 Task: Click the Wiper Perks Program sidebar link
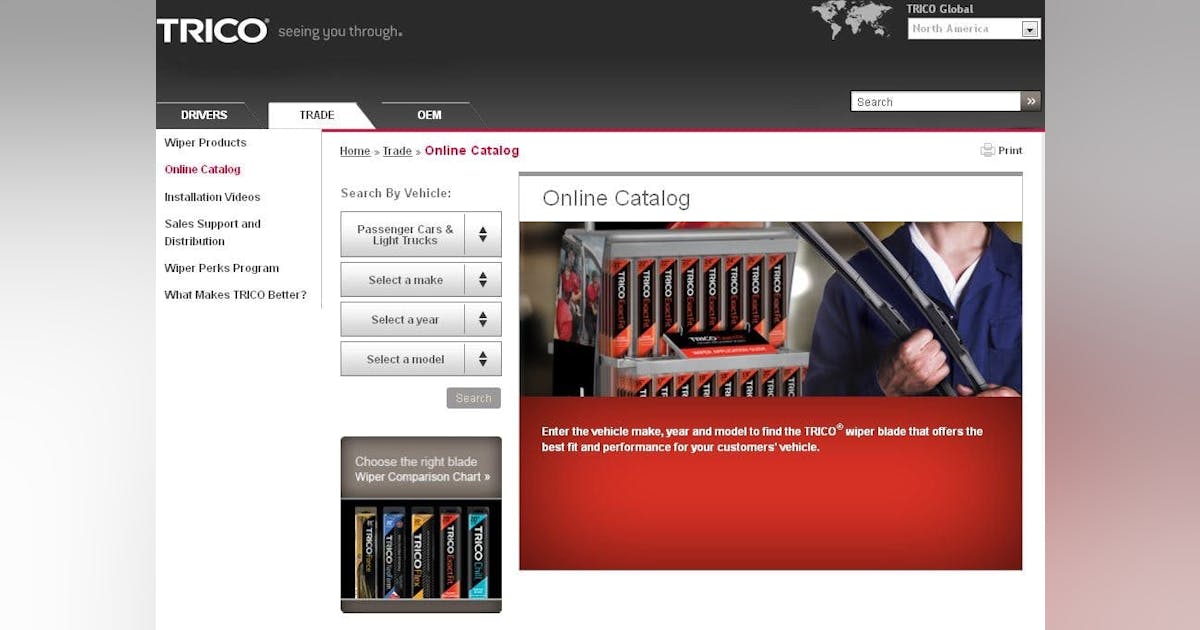[x=222, y=268]
